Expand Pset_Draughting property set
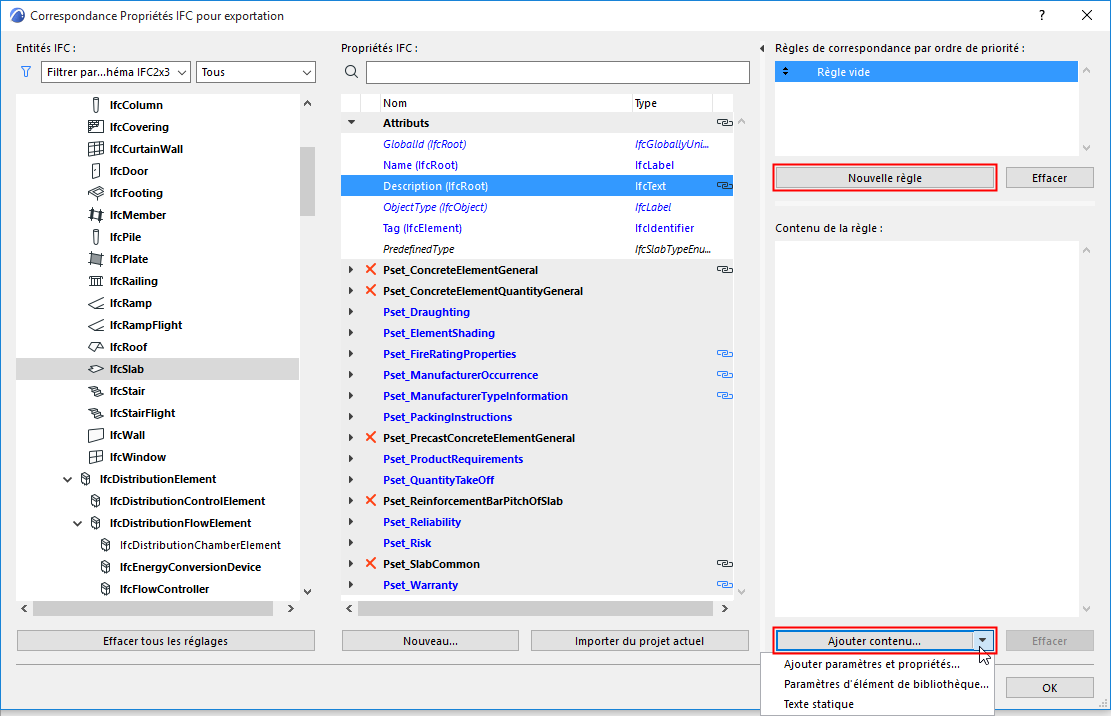 [x=351, y=312]
